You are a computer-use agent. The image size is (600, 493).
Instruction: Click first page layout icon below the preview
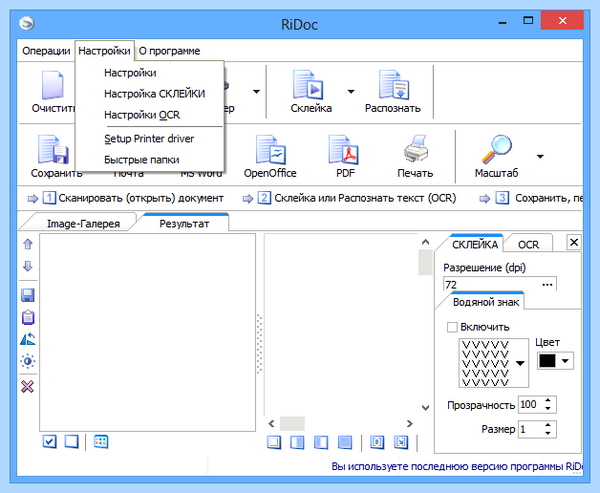[x=274, y=443]
